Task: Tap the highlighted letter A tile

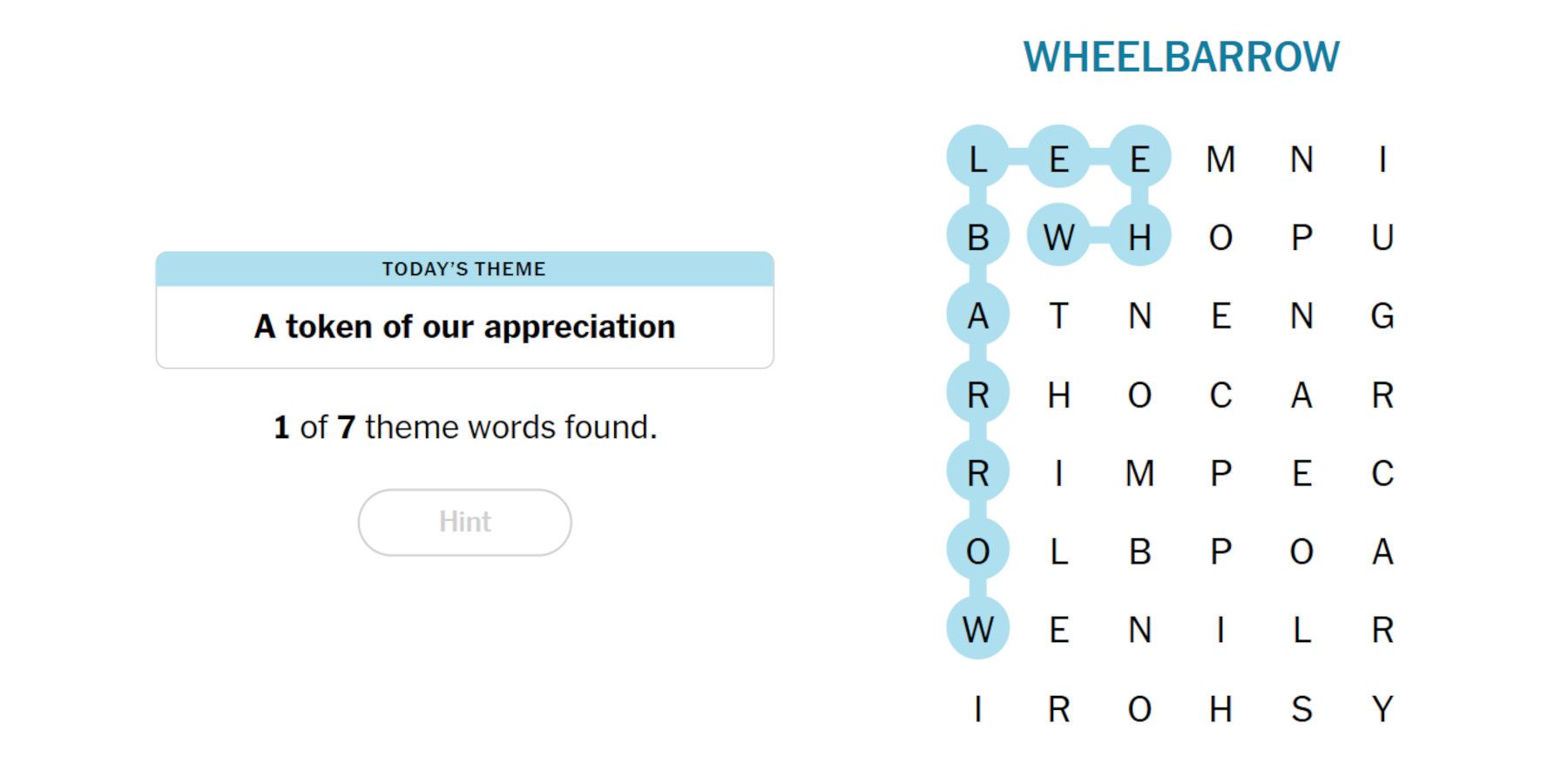Action: (977, 315)
